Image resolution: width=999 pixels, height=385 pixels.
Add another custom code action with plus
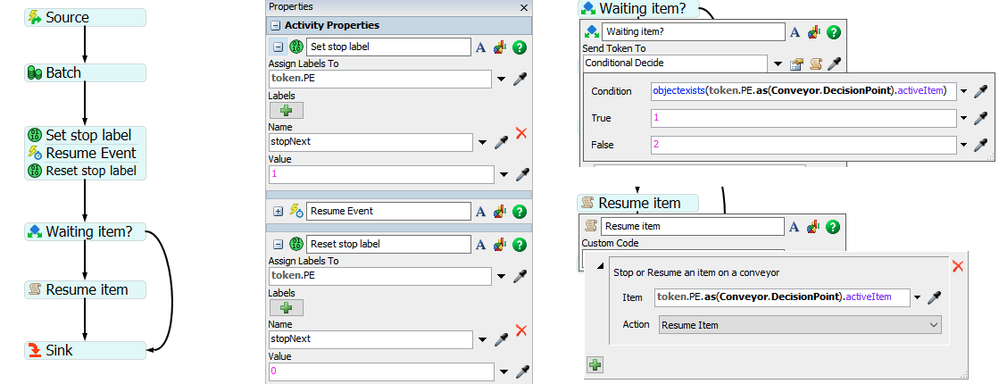[594, 365]
